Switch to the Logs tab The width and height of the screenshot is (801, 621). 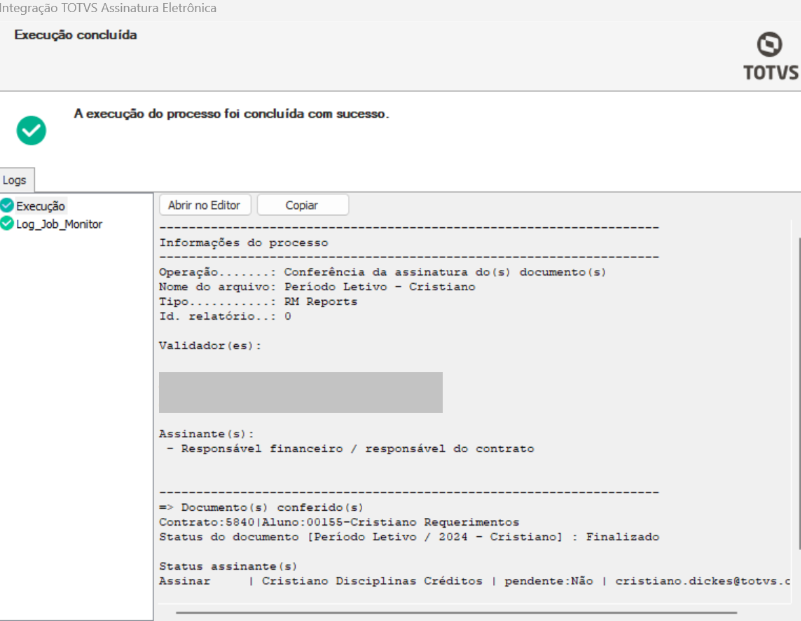coord(16,180)
